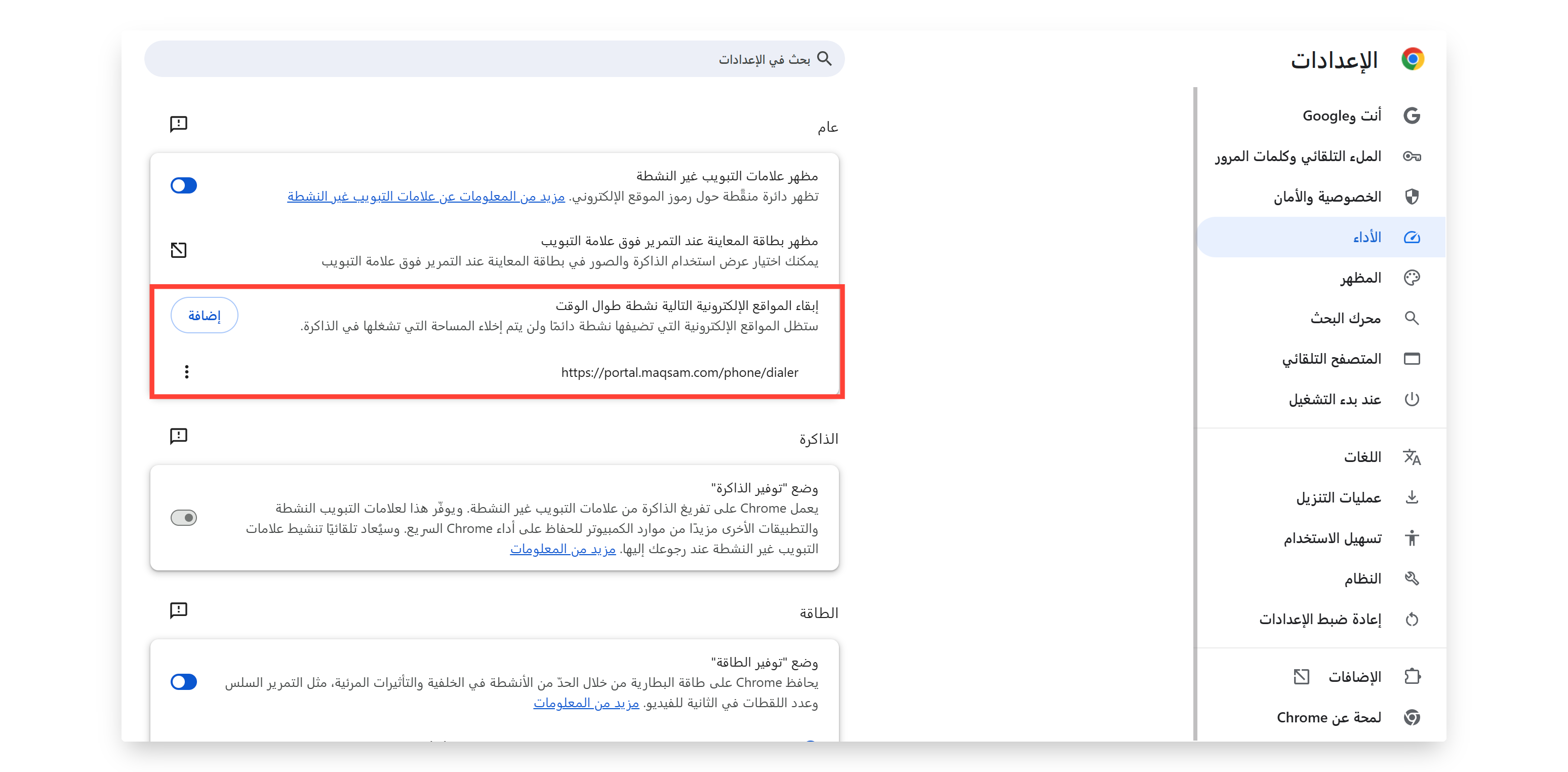This screenshot has height=772, width=1568.
Task: Open إعادة ضبط الإعدادات section
Action: point(1321,619)
